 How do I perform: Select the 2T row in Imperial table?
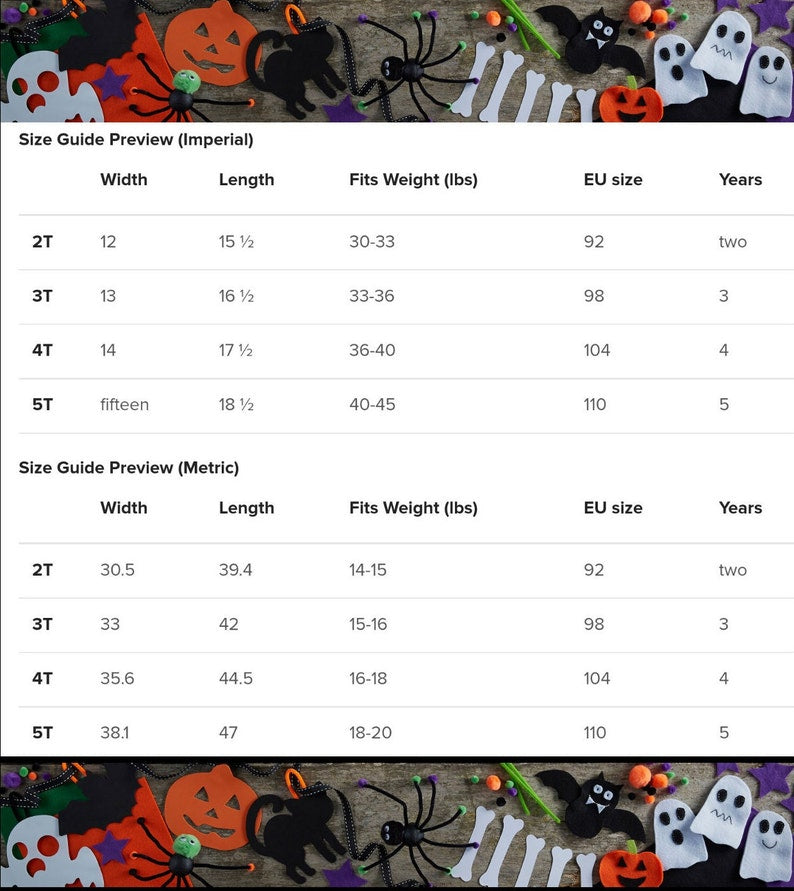click(406, 242)
